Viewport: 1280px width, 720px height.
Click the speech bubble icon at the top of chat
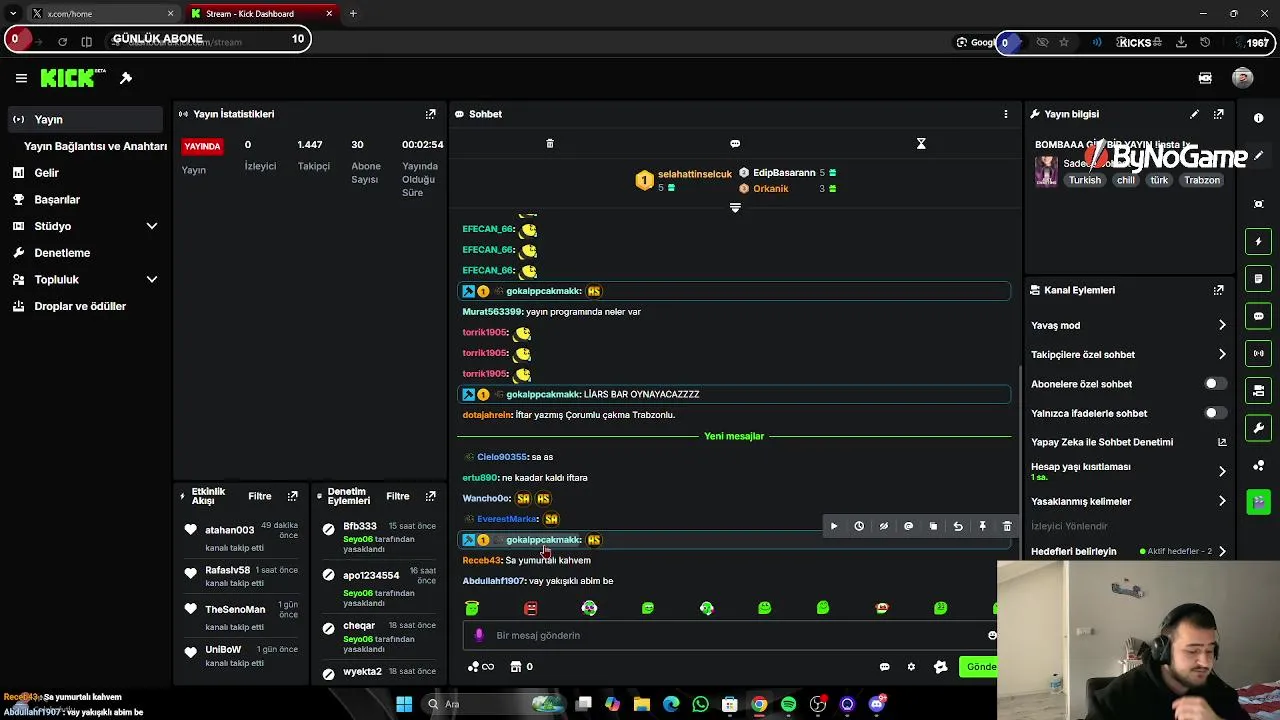pyautogui.click(x=735, y=144)
